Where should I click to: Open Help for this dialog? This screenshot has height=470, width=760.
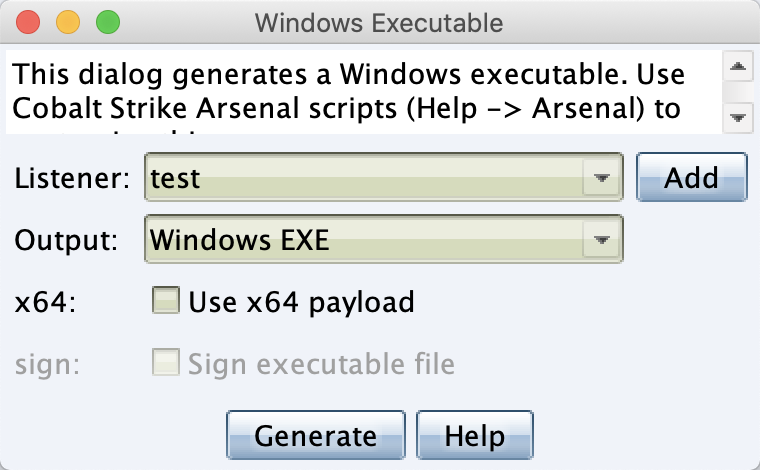tap(474, 437)
